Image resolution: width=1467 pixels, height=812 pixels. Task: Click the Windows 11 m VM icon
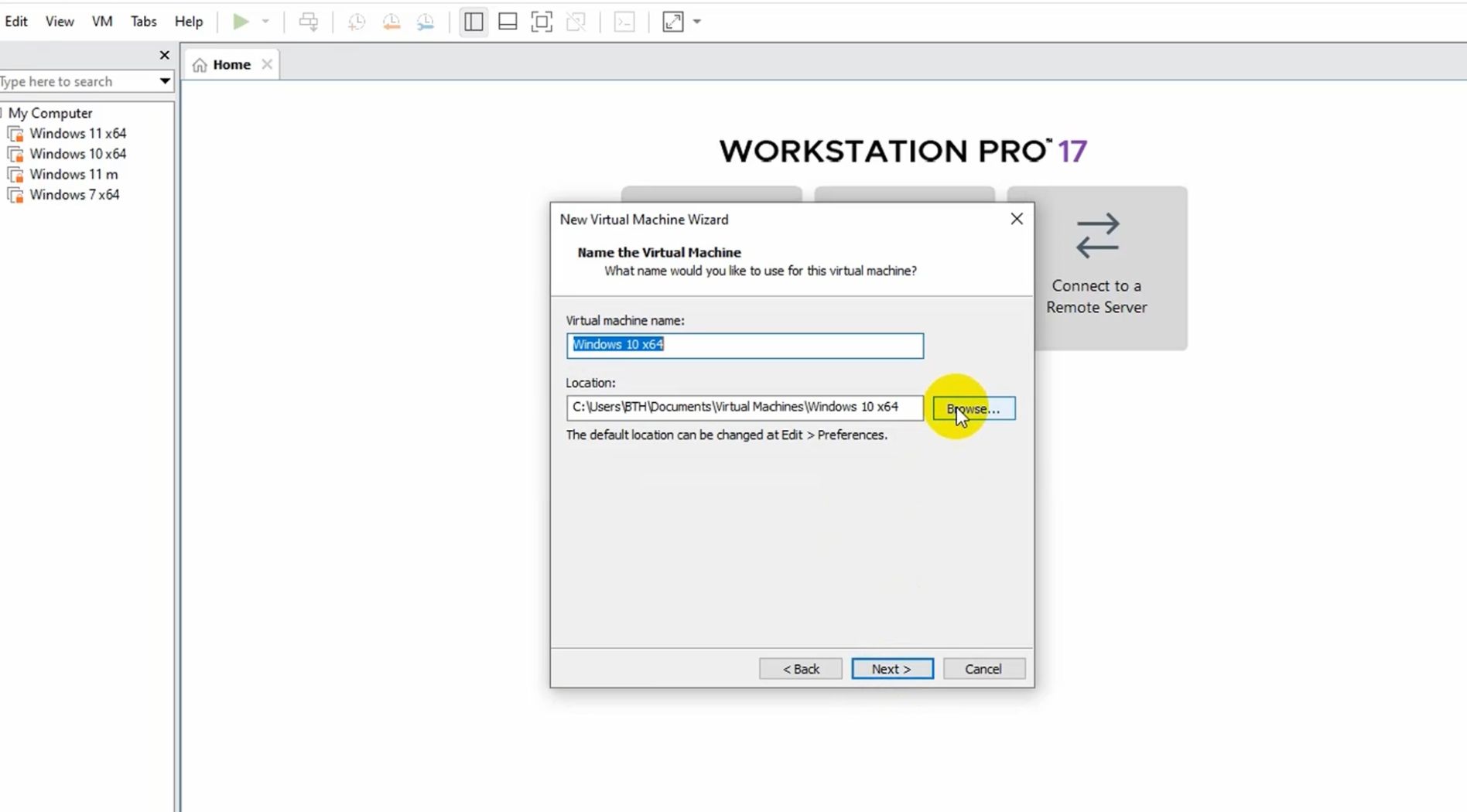tap(15, 175)
